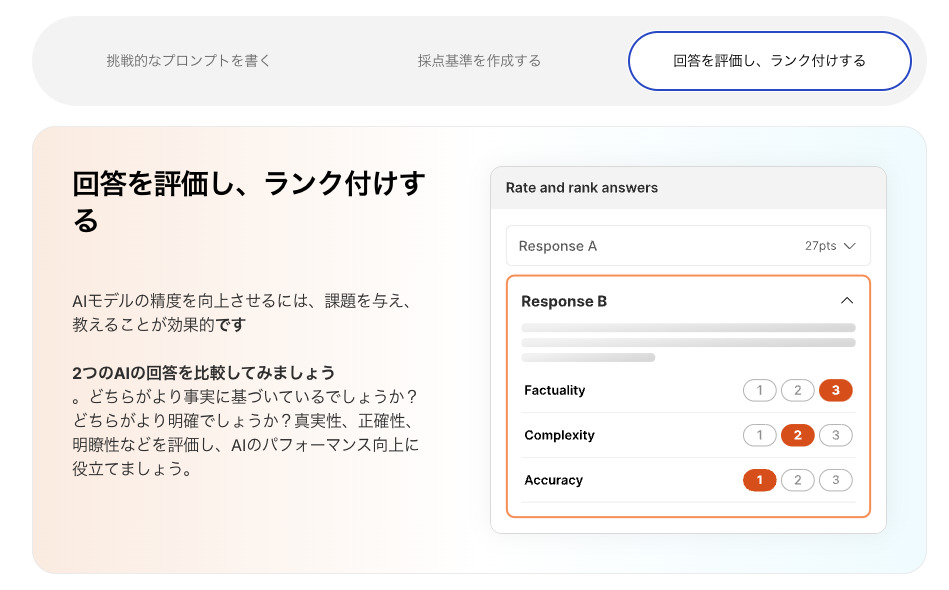Image resolution: width=949 pixels, height=590 pixels.
Task: Switch to the 採点基準を作成する tab
Action: point(479,61)
